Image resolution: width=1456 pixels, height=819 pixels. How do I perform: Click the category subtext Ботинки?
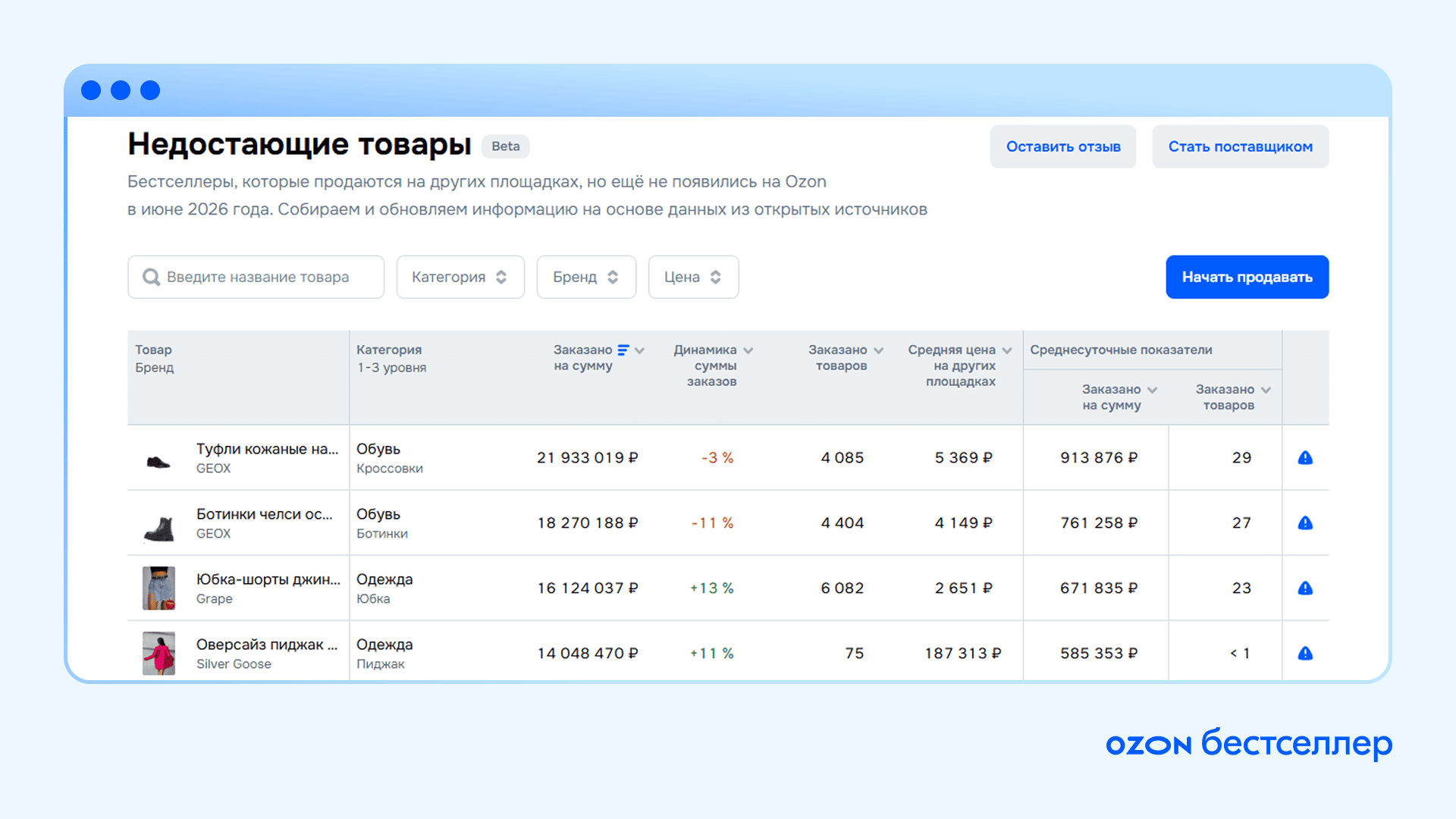[x=382, y=534]
